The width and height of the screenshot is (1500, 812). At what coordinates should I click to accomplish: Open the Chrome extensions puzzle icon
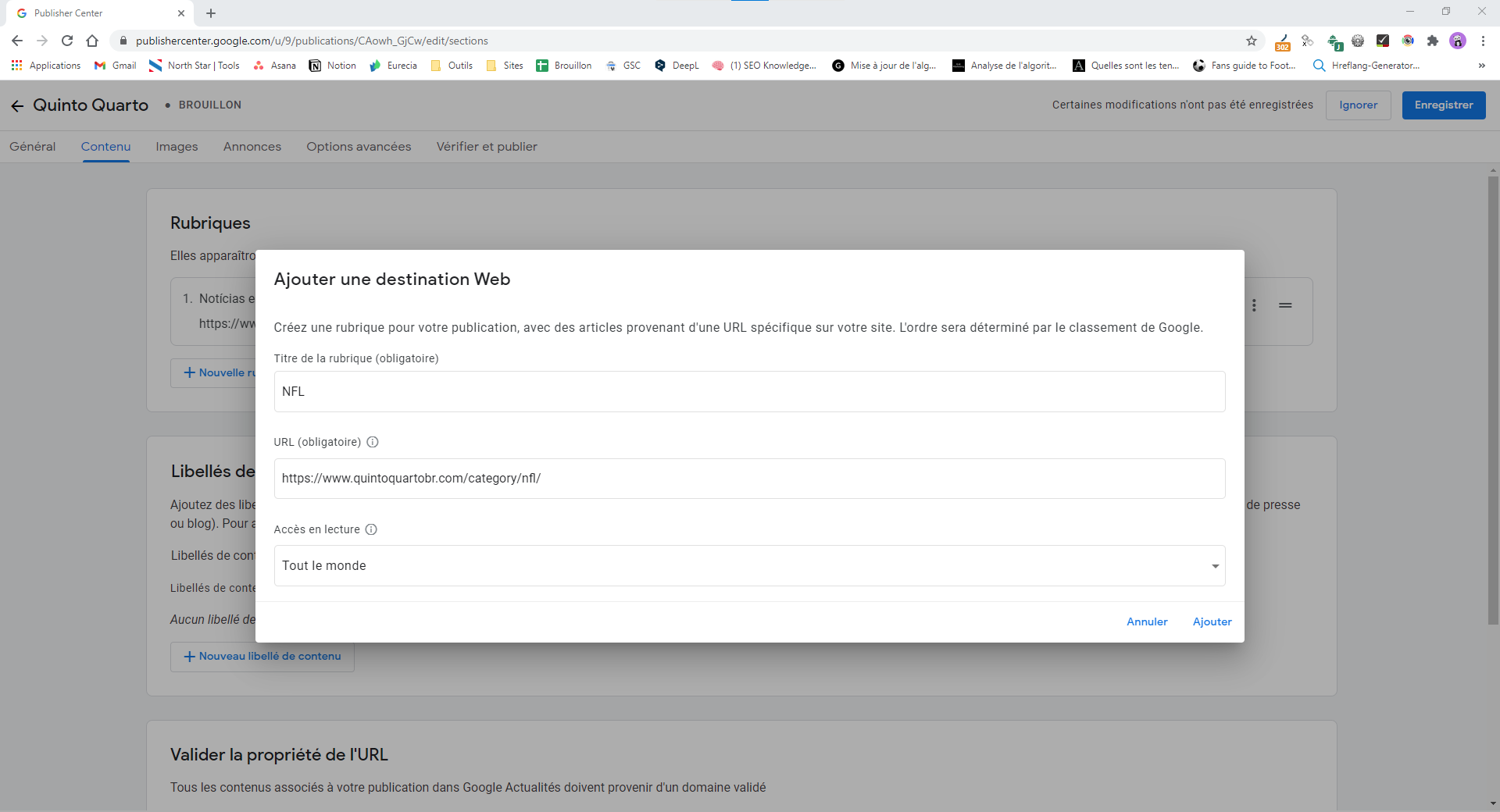[x=1432, y=41]
